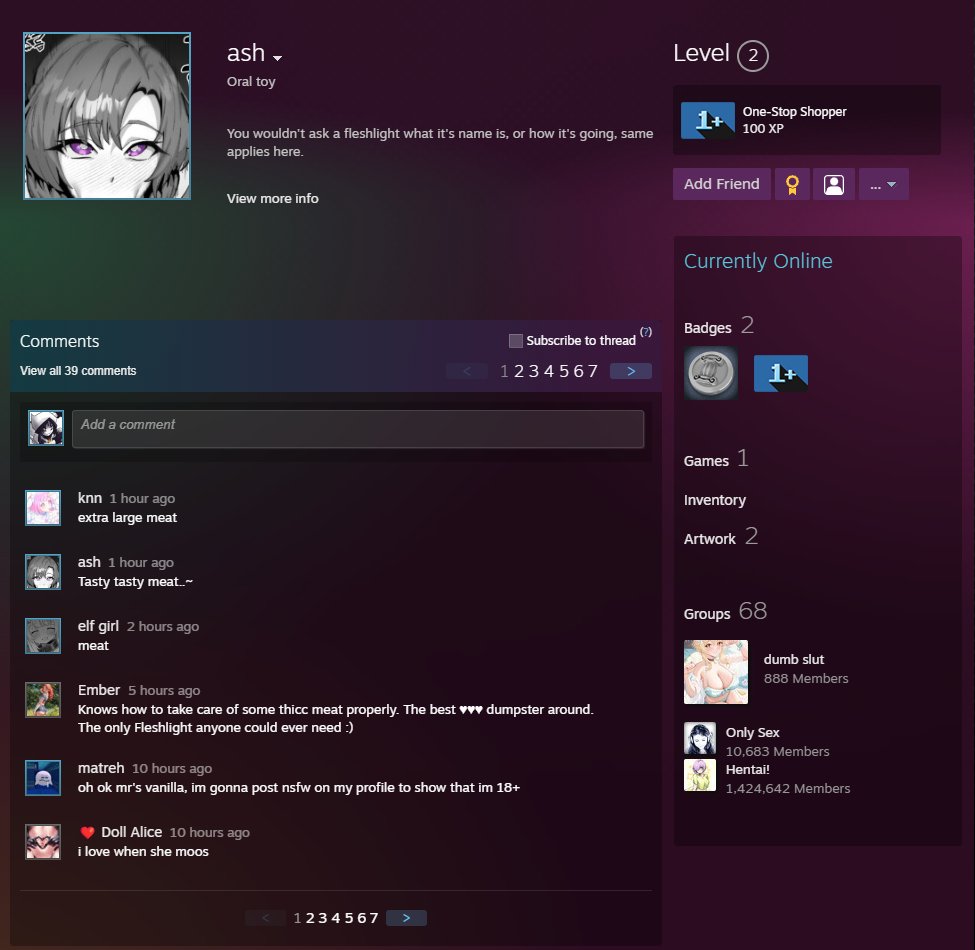Click Ember's avatar in the comments
Viewport: 975px width, 950px height.
tap(44, 700)
